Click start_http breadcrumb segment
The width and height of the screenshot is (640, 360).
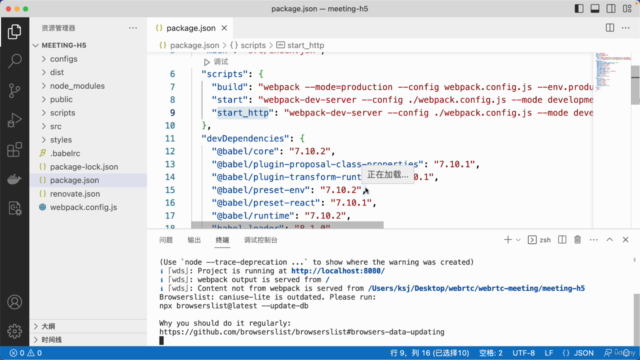tap(300, 45)
